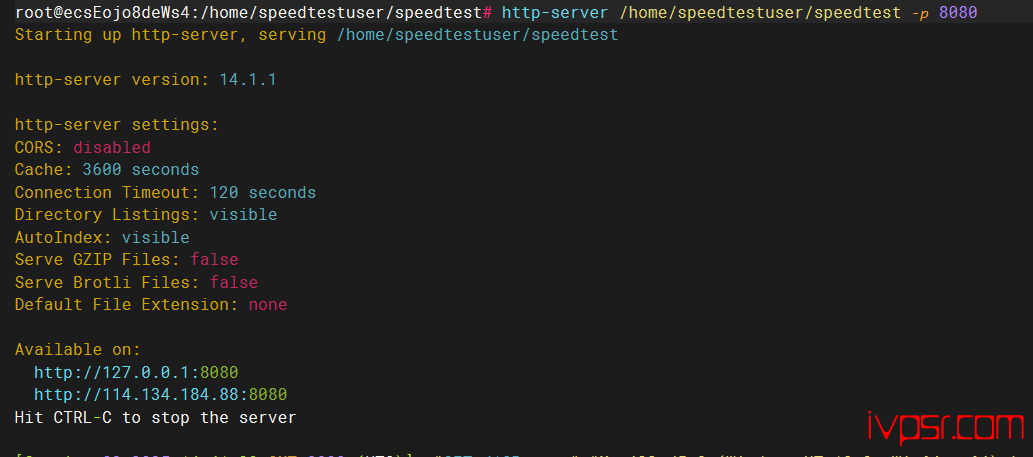Click the version number 14.1.1
The image size is (1033, 457).
[x=248, y=80]
